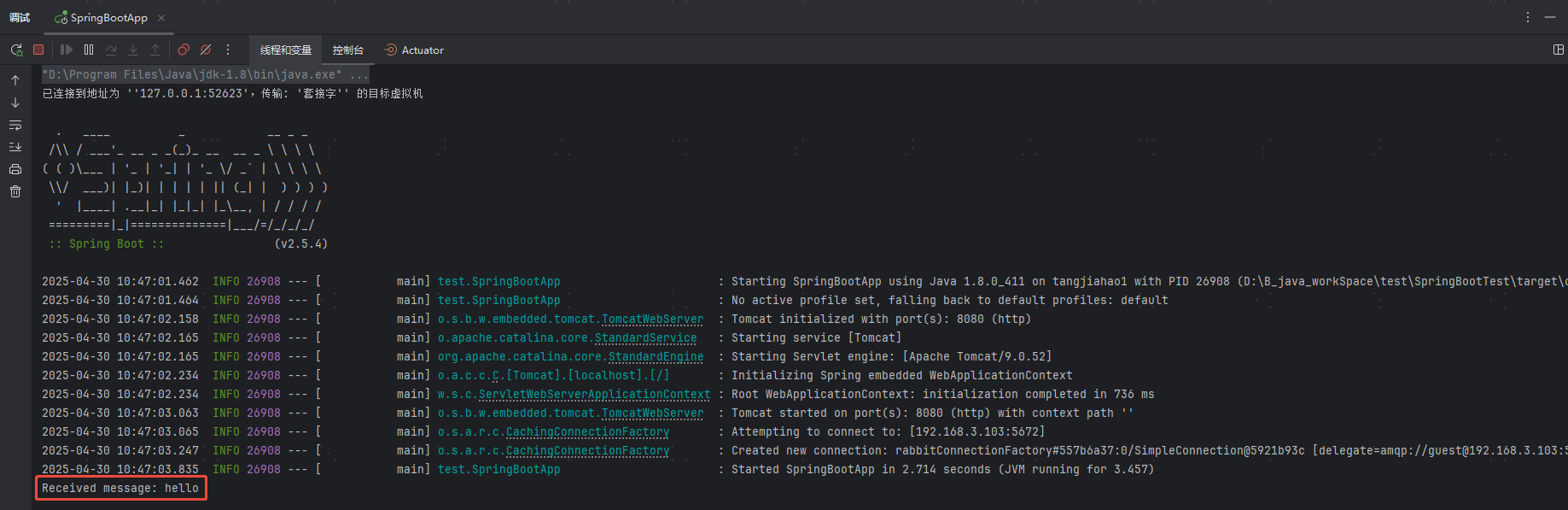The width and height of the screenshot is (1568, 510).
Task: Click the Step Out icon
Action: (x=155, y=50)
